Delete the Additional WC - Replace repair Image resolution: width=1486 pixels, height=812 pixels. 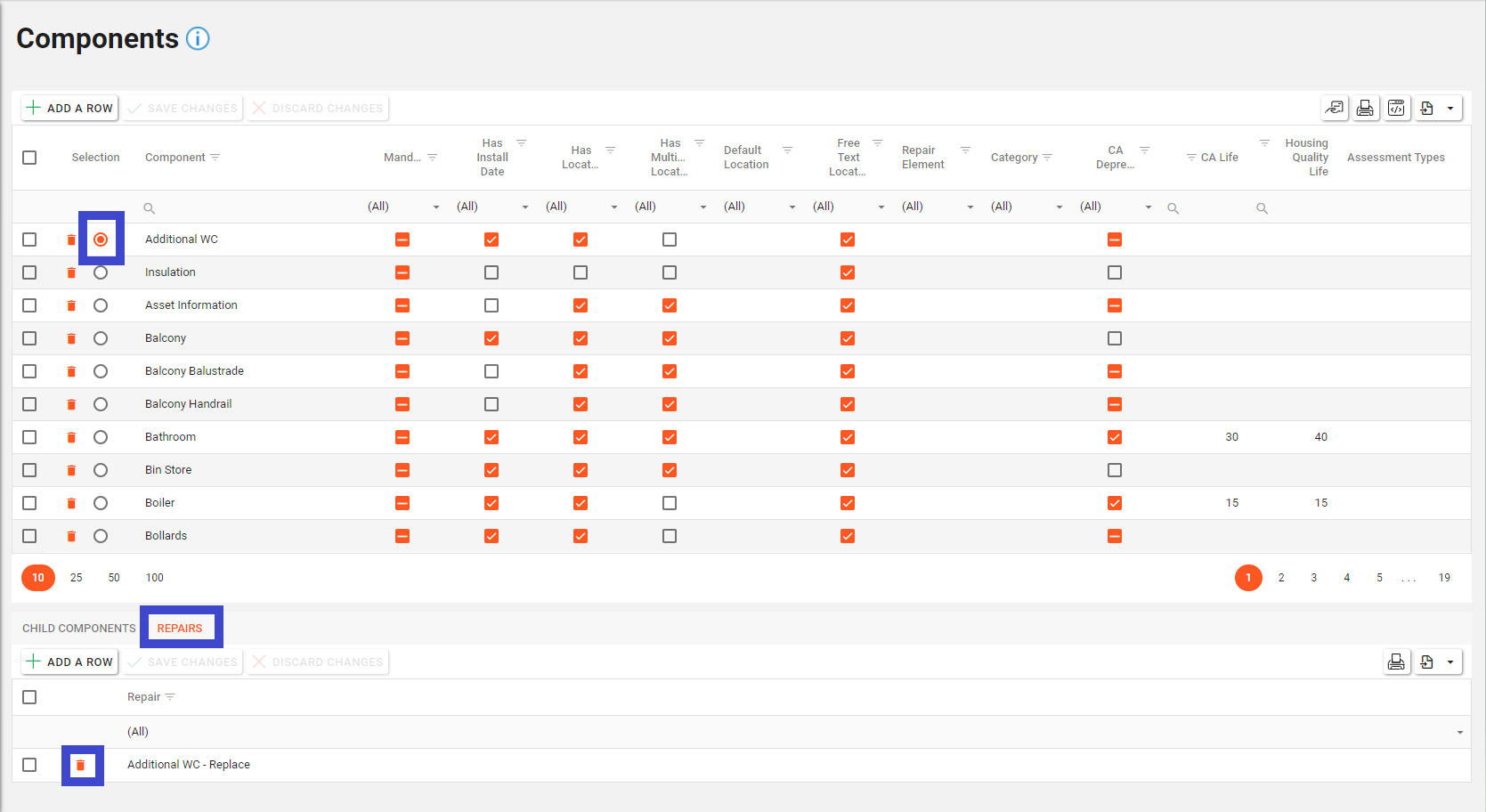coord(81,765)
